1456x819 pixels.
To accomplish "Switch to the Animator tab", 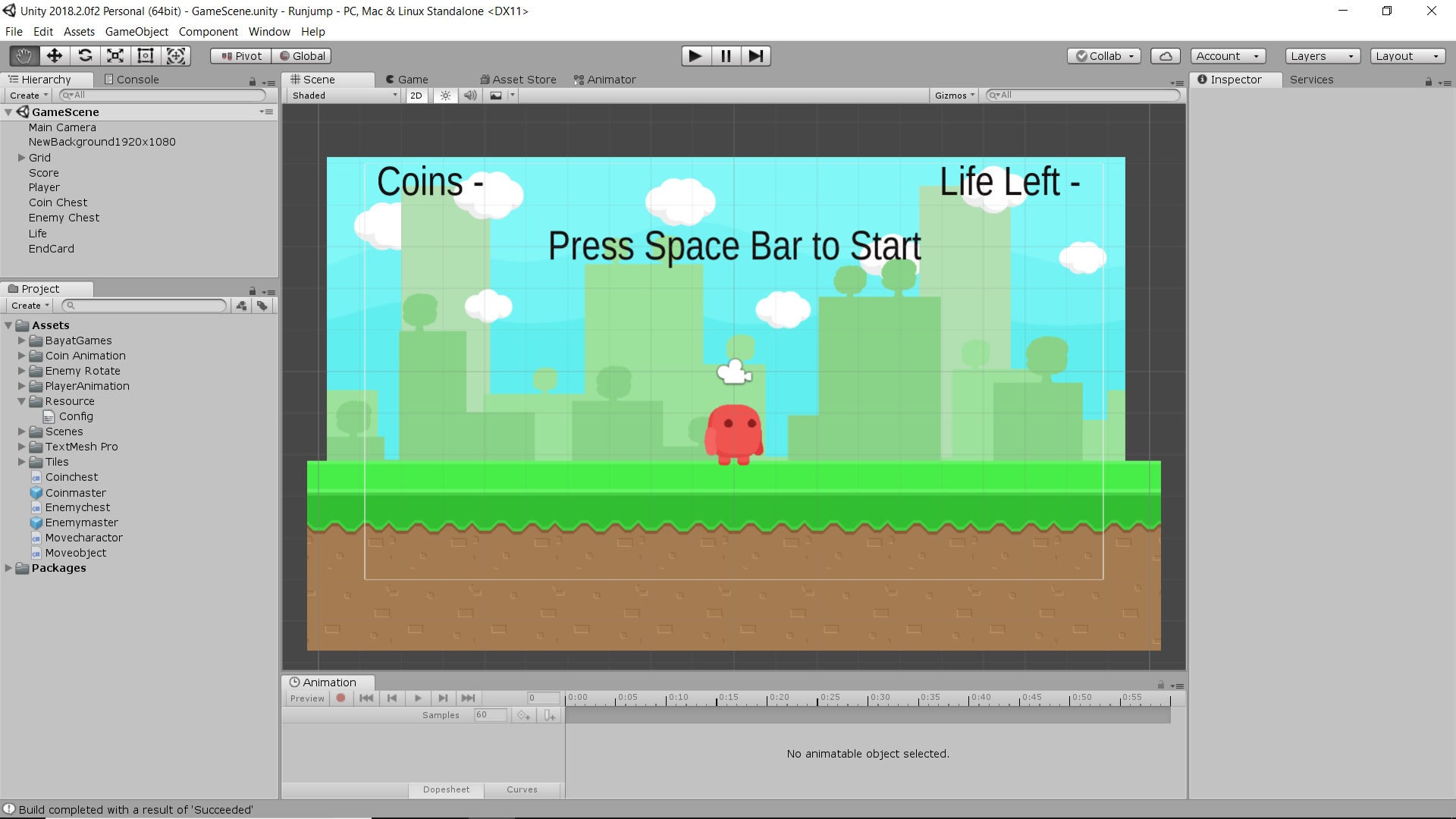I will point(604,80).
